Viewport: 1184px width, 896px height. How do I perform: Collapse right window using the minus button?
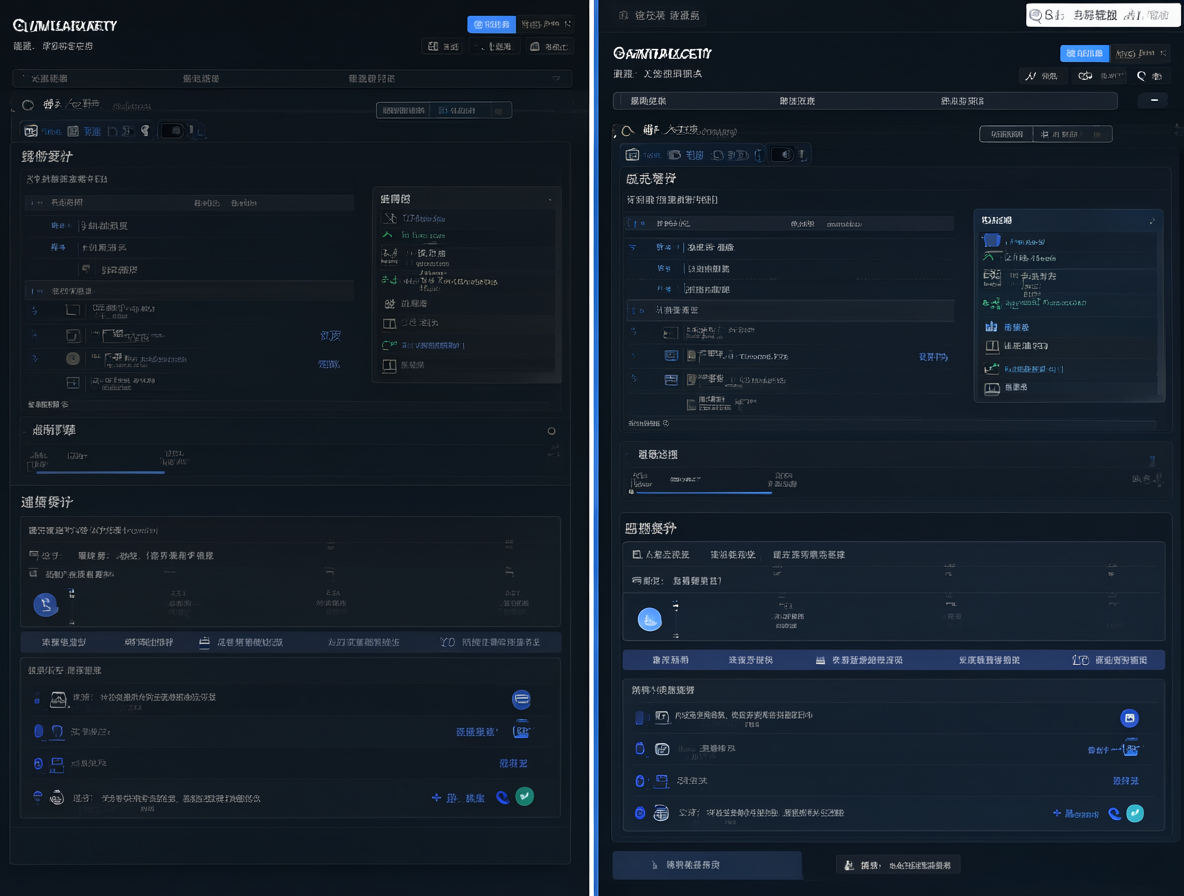(1154, 100)
